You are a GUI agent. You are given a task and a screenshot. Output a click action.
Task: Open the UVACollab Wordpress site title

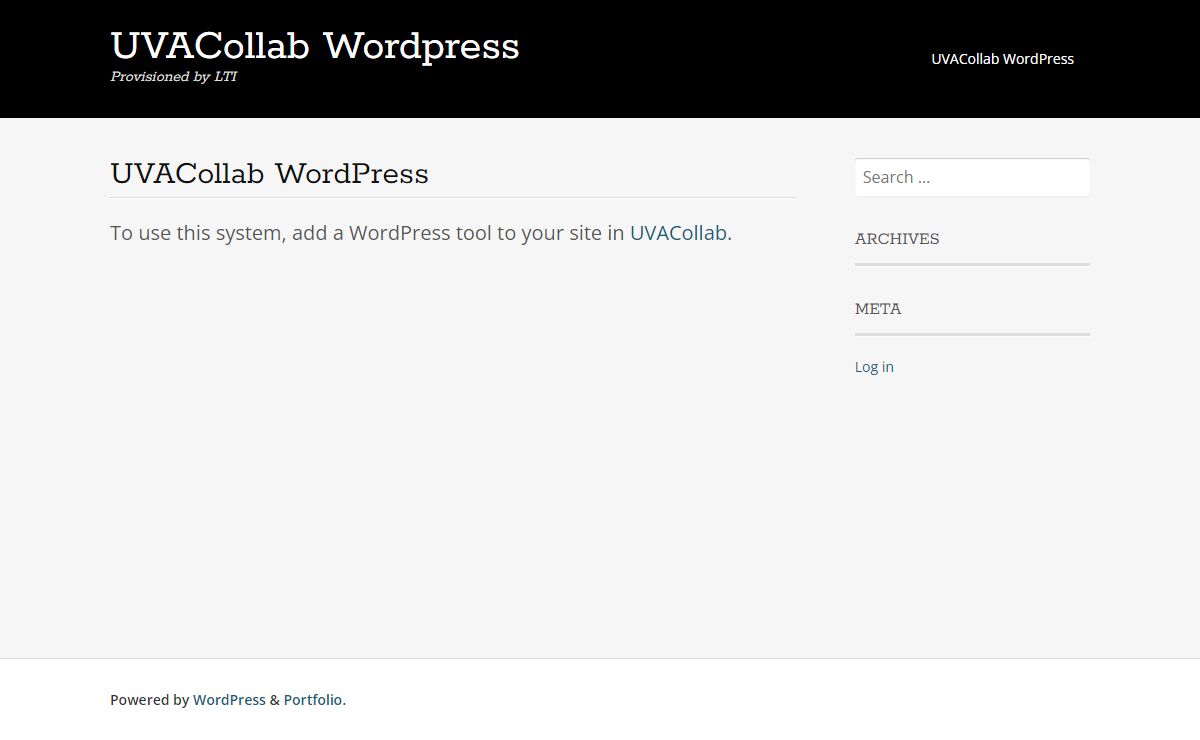tap(315, 46)
